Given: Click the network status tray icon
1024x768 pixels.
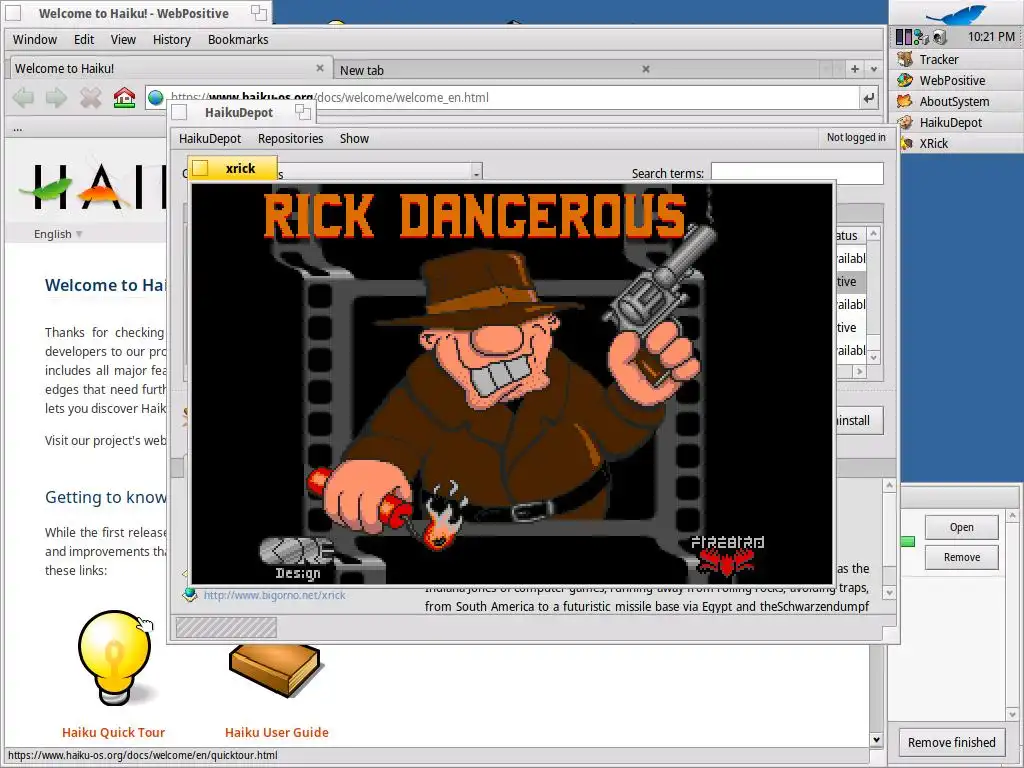Looking at the screenshot, I should [x=921, y=37].
